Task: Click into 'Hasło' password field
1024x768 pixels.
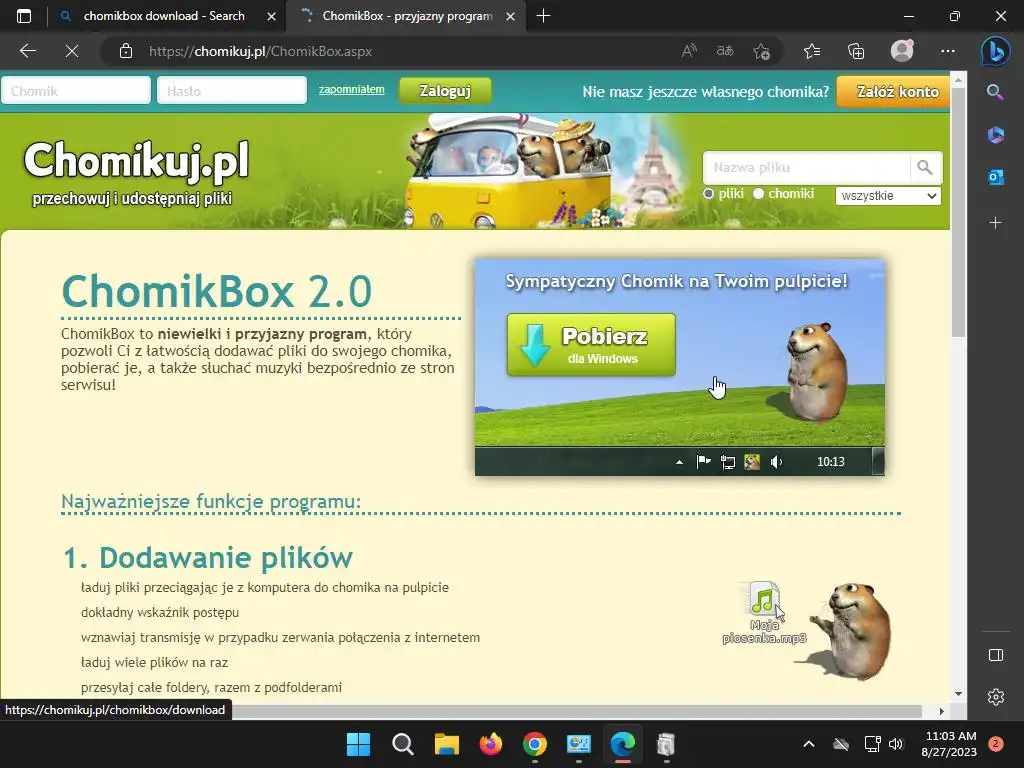Action: 231,91
